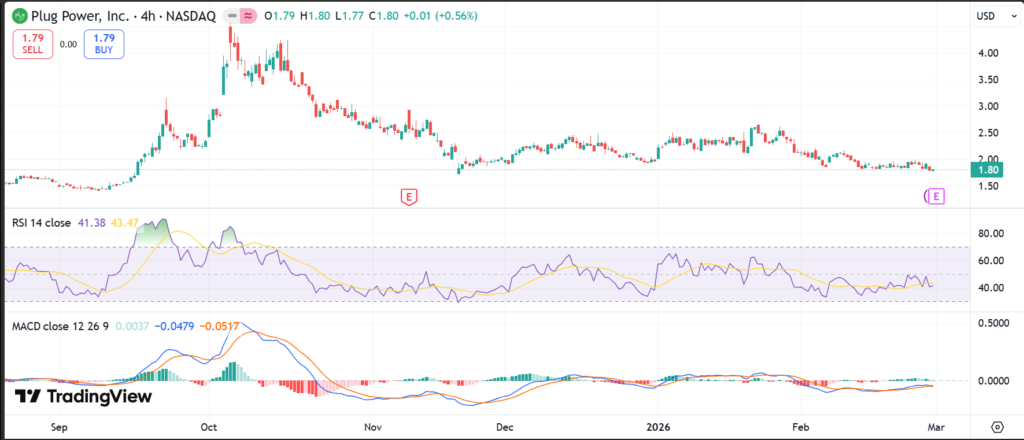Click the SELL 1.79 button
The width and height of the screenshot is (1024, 440).
click(32, 44)
